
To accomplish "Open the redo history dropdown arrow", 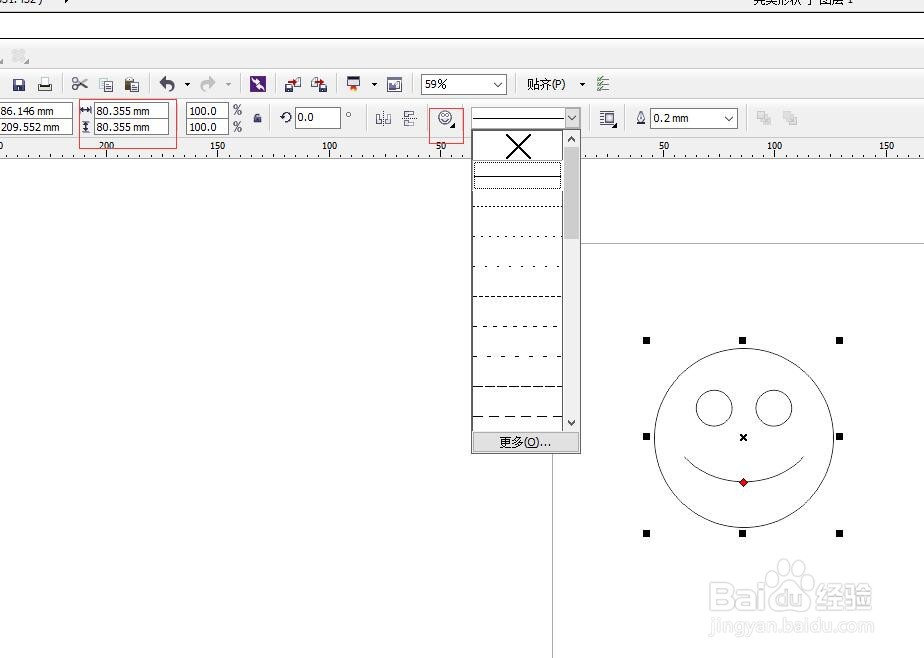I will 229,85.
